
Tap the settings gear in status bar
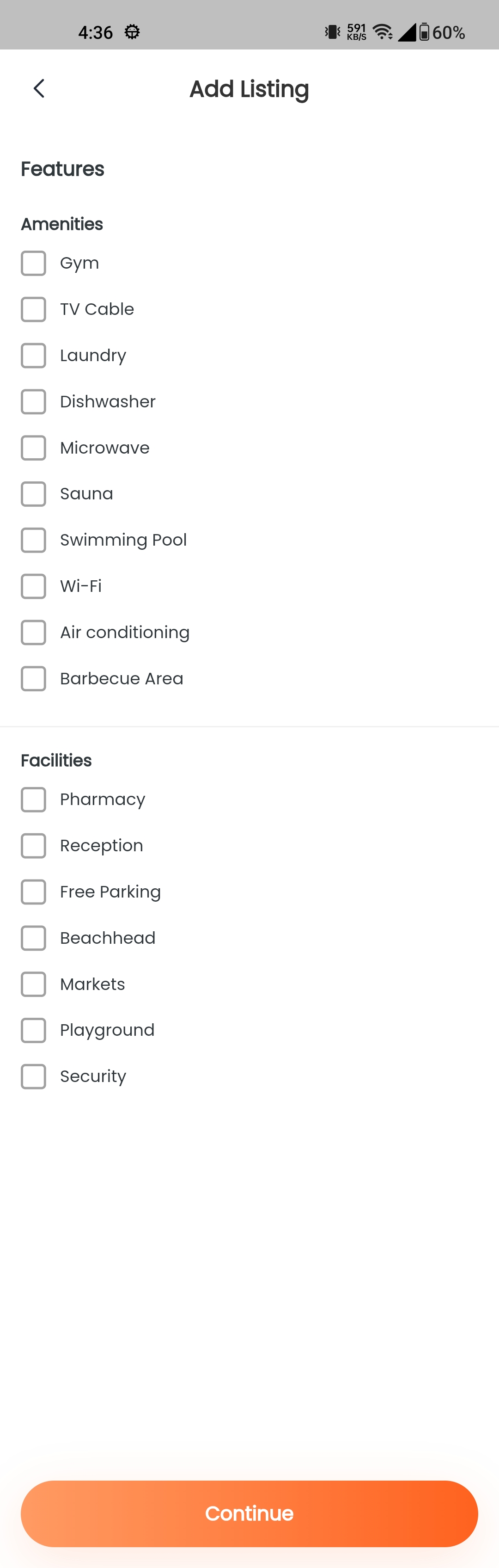click(x=132, y=31)
